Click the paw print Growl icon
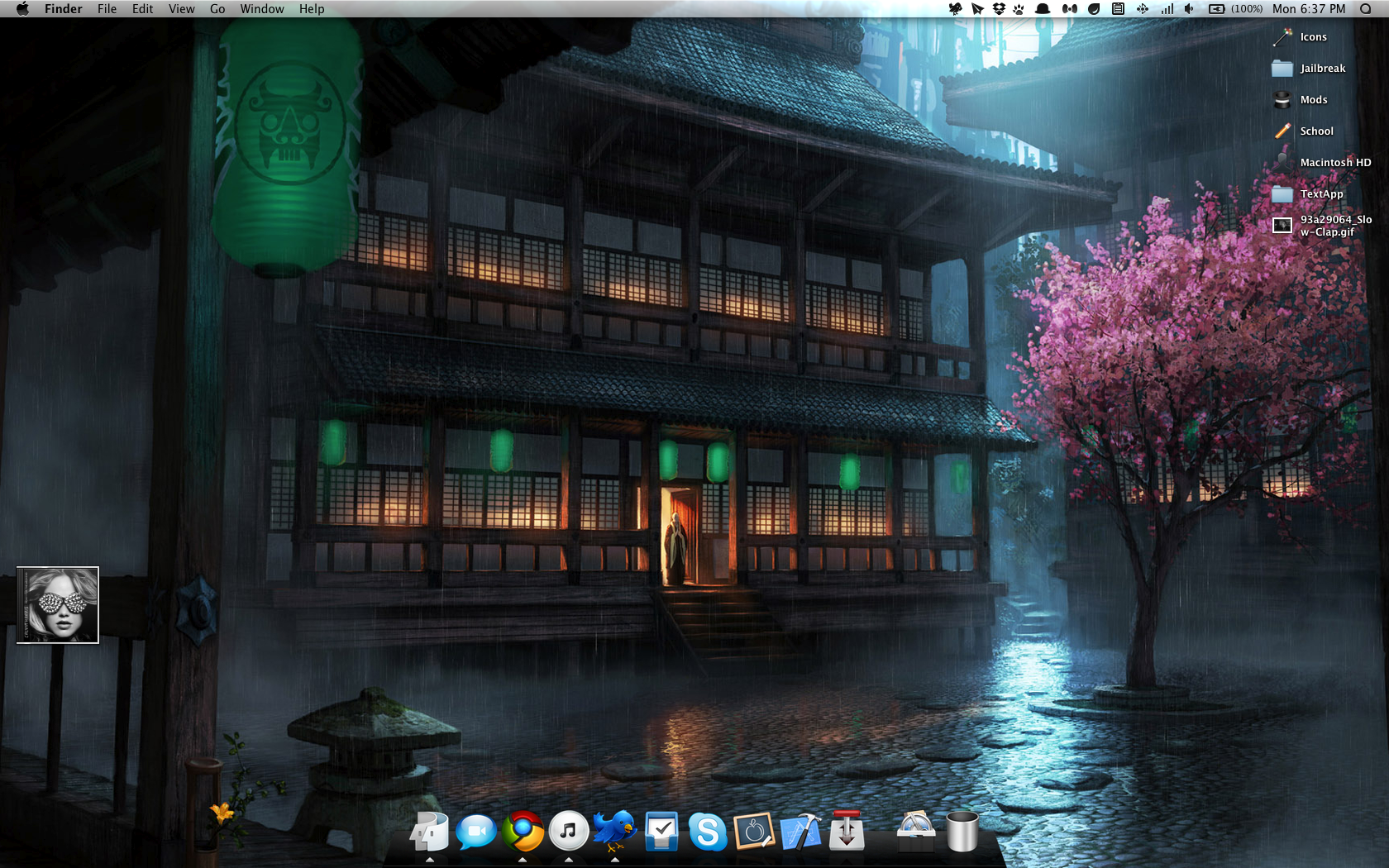1389x868 pixels. tap(1019, 9)
